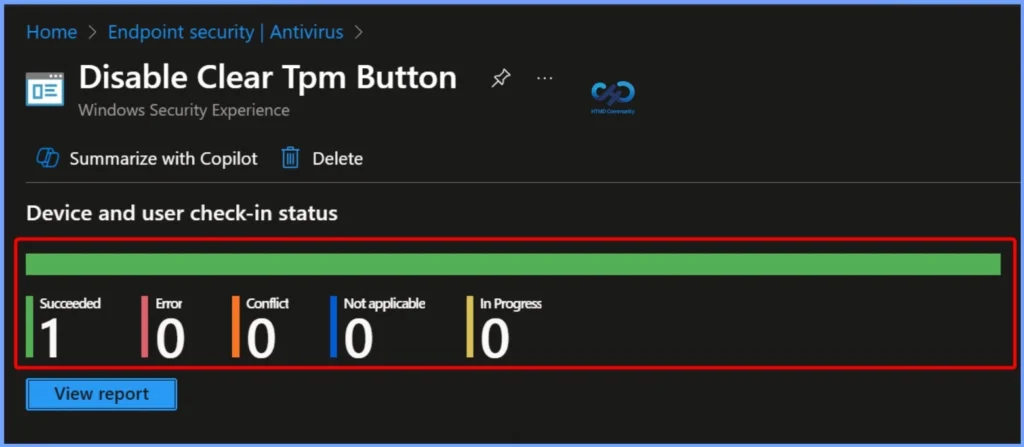1024x447 pixels.
Task: Click the green Succeeded color marker
Action: click(29, 327)
